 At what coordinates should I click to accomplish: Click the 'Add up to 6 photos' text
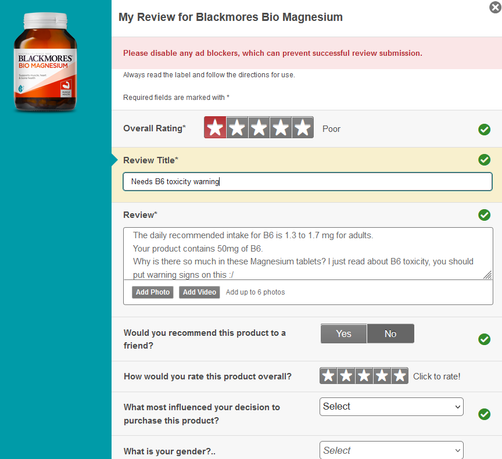[x=255, y=292]
